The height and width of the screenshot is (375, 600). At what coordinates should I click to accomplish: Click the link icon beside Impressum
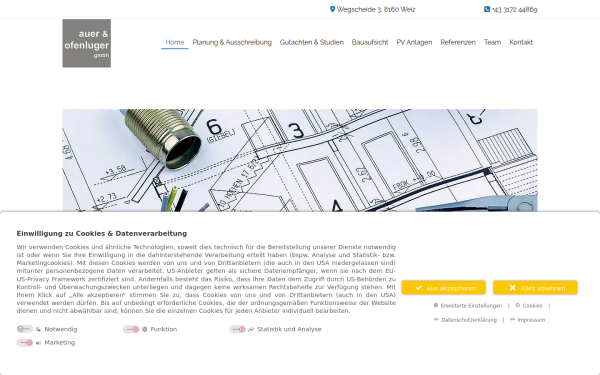click(x=512, y=320)
